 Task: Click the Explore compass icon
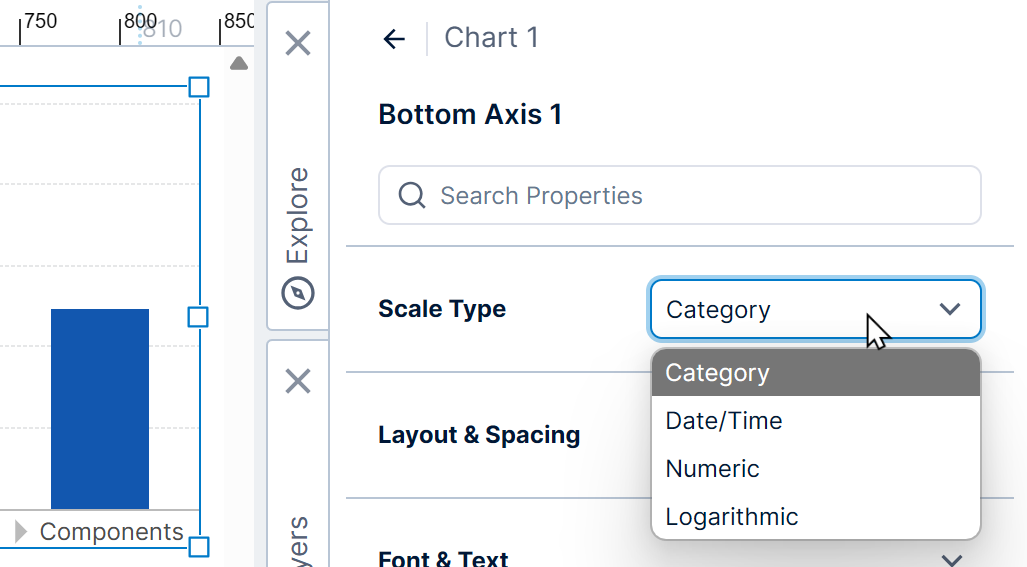[298, 293]
